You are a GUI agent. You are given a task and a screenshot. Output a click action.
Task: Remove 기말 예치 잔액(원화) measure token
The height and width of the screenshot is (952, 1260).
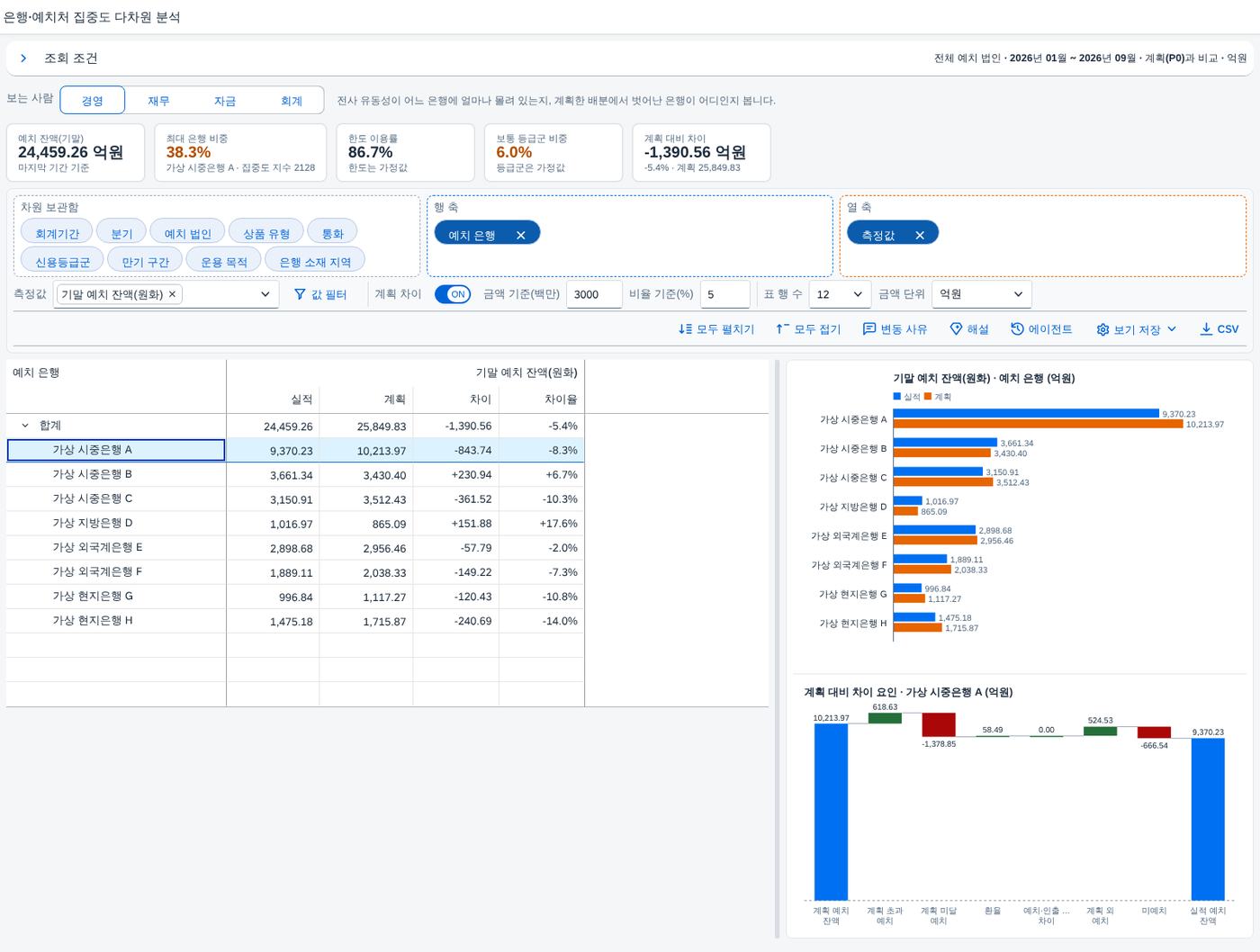tap(172, 294)
